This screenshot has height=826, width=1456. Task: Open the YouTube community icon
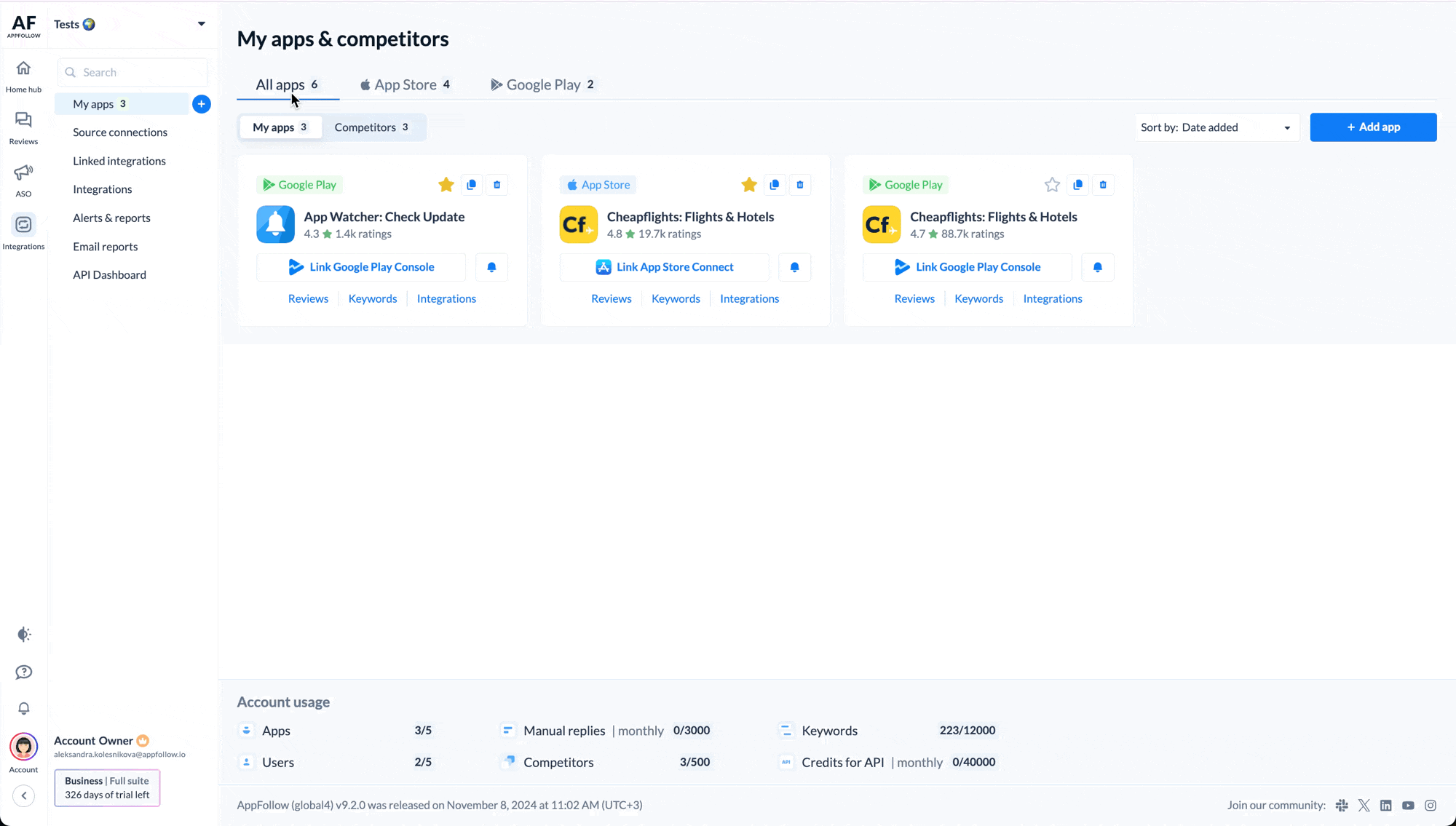click(1408, 805)
